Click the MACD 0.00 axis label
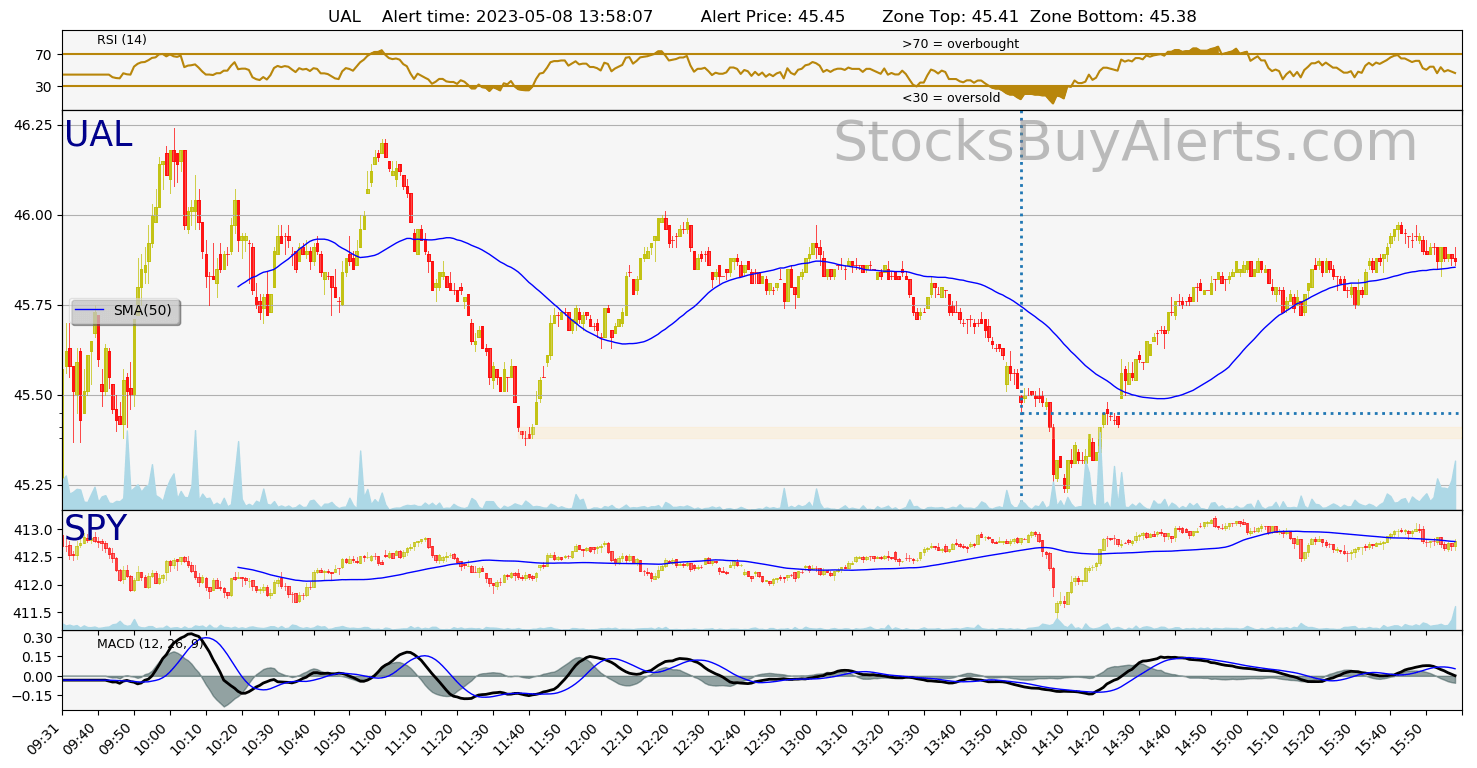Viewport: 1477px width, 768px height. [x=38, y=677]
